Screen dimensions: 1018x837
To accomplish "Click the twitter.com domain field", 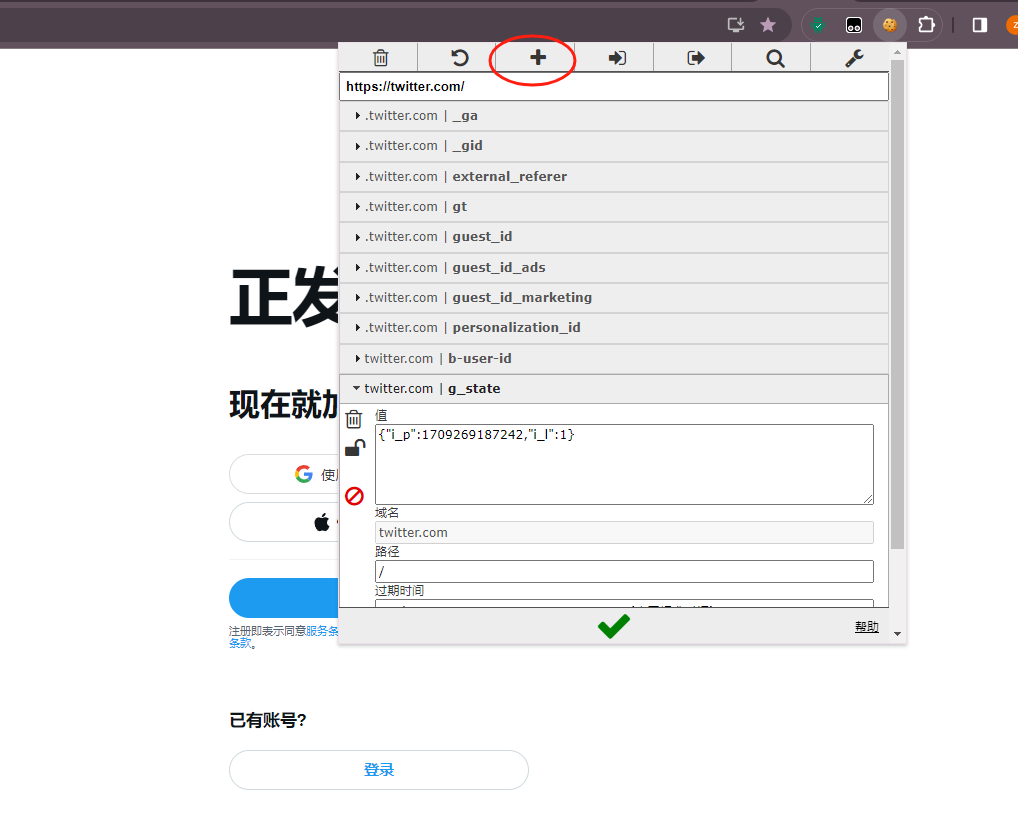I will coord(624,532).
